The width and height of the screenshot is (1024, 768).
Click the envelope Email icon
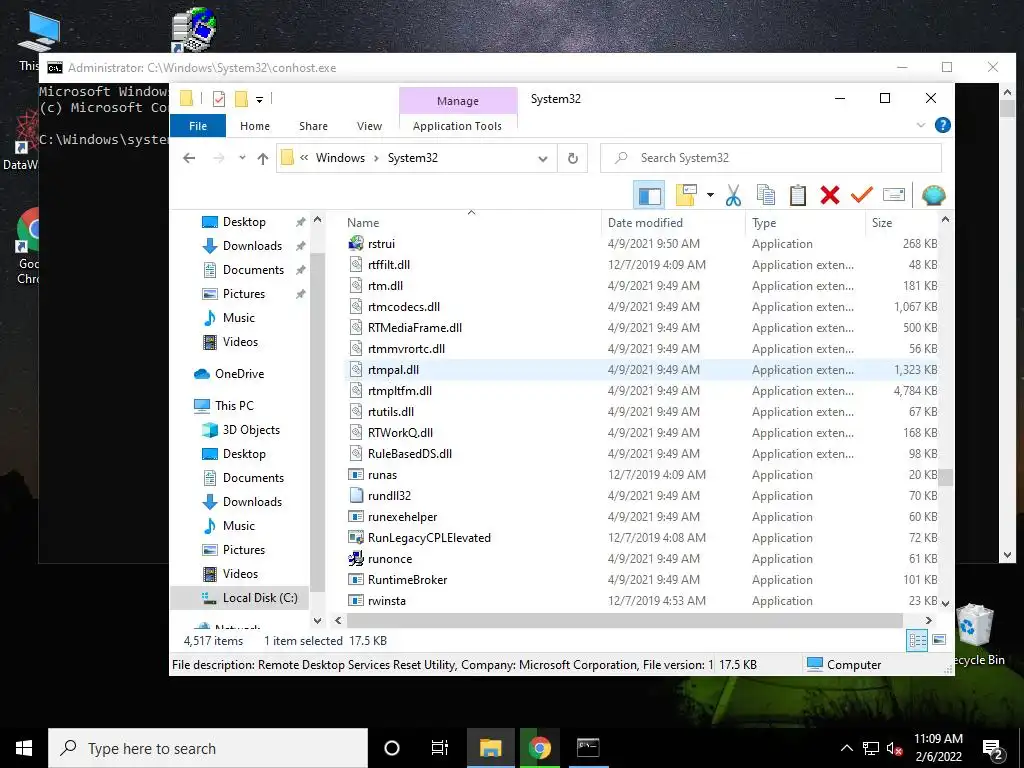(x=893, y=195)
